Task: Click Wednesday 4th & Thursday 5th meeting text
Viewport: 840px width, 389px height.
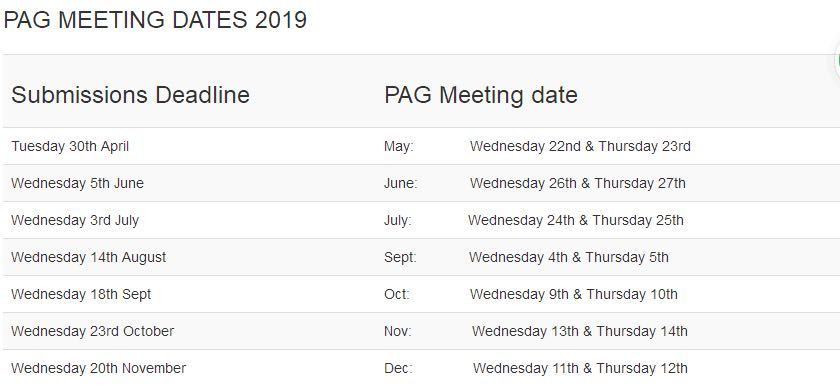Action: tap(568, 257)
